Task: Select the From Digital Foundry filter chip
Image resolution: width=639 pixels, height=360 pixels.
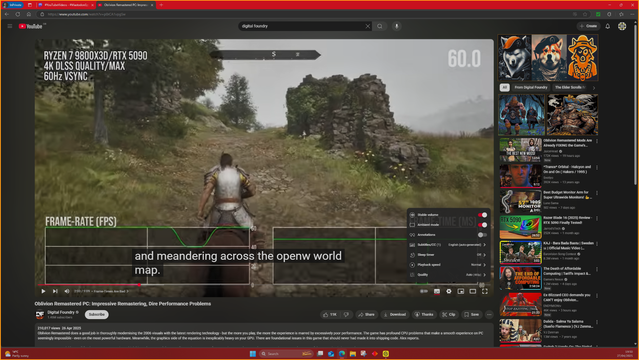Action: (531, 87)
